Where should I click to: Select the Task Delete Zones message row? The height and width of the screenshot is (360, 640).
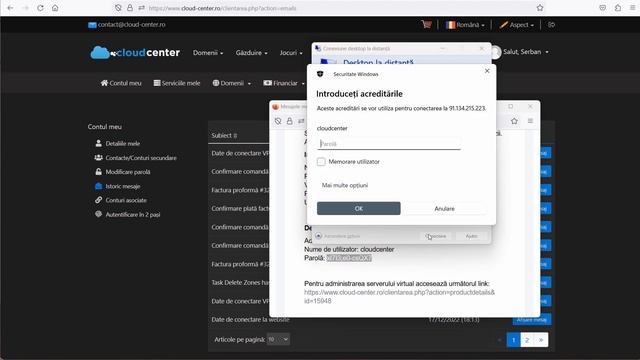pyautogui.click(x=240, y=282)
